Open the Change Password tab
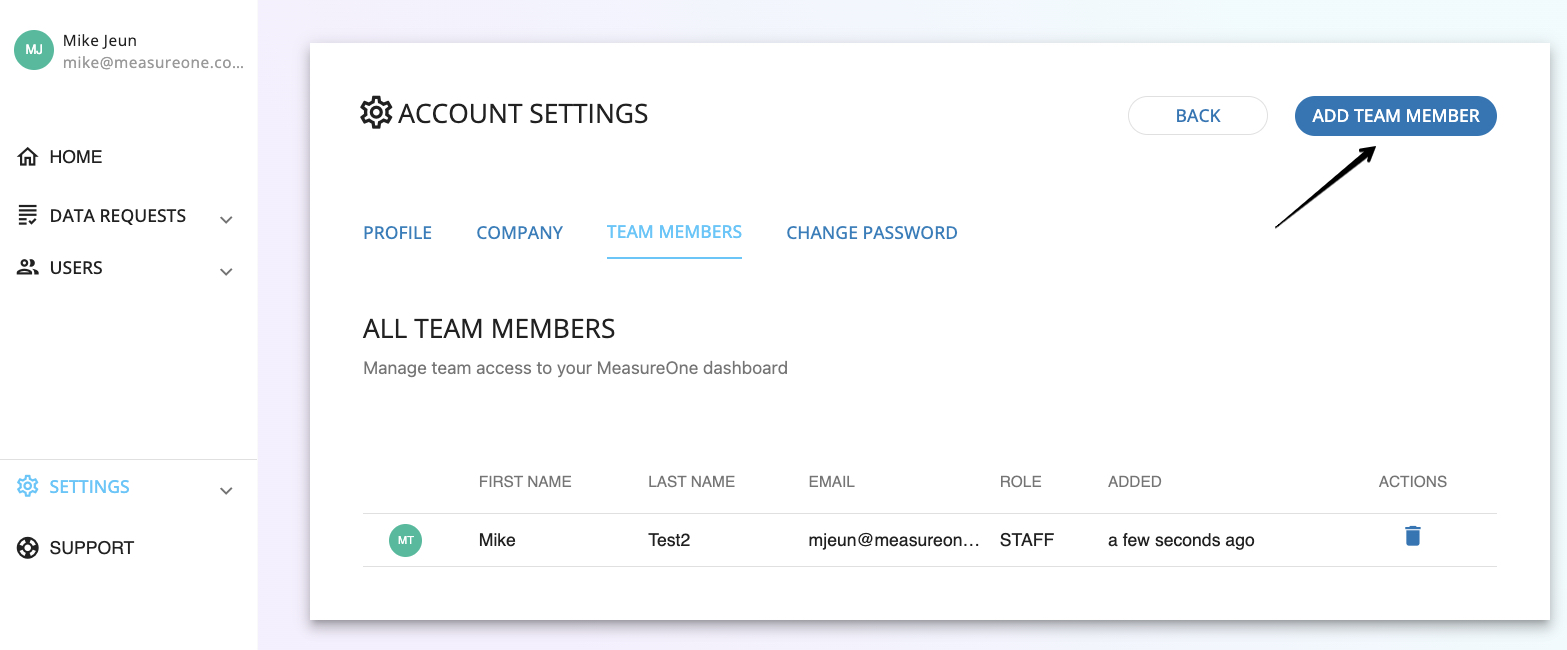The height and width of the screenshot is (650, 1567). click(x=872, y=233)
